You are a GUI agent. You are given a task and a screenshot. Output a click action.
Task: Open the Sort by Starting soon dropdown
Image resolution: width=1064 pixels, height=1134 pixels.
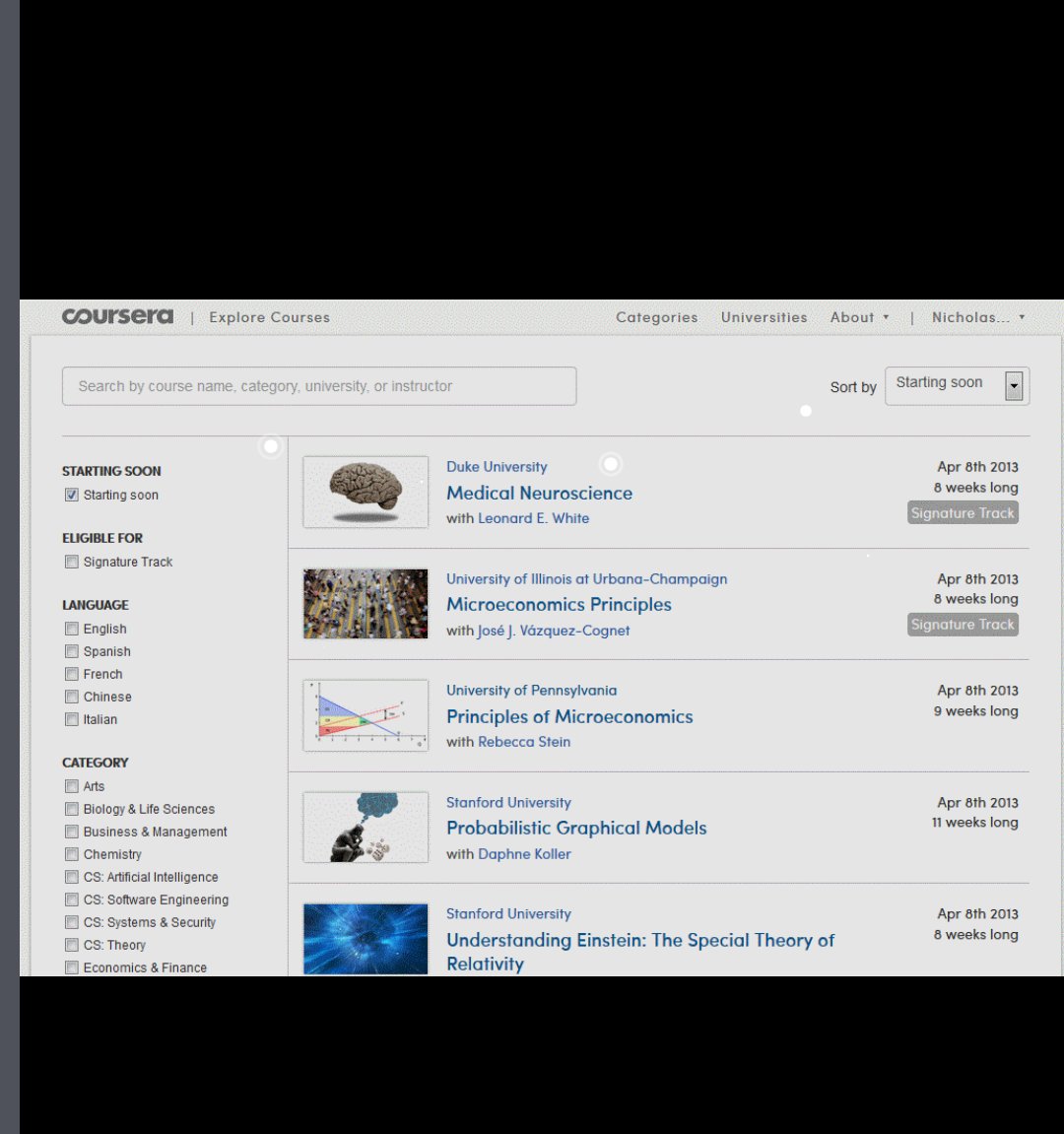[x=957, y=385]
